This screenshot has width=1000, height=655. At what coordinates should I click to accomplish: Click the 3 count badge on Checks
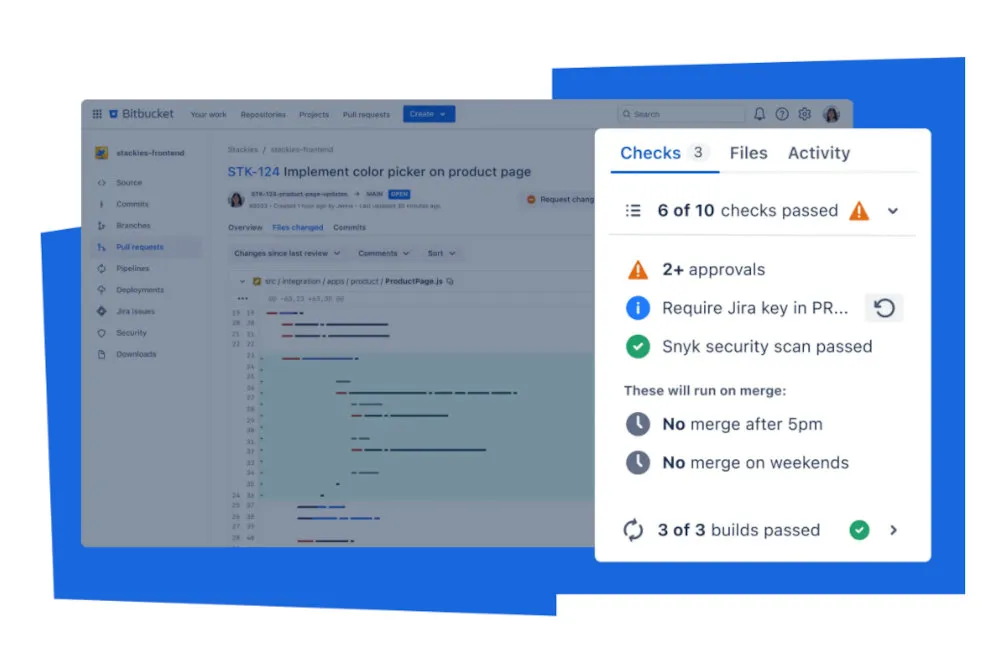coord(698,152)
